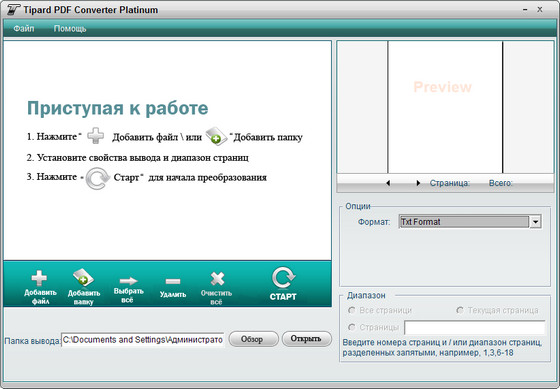Select the Текущая страница radio button
560x389 pixels.
pyautogui.click(x=460, y=310)
